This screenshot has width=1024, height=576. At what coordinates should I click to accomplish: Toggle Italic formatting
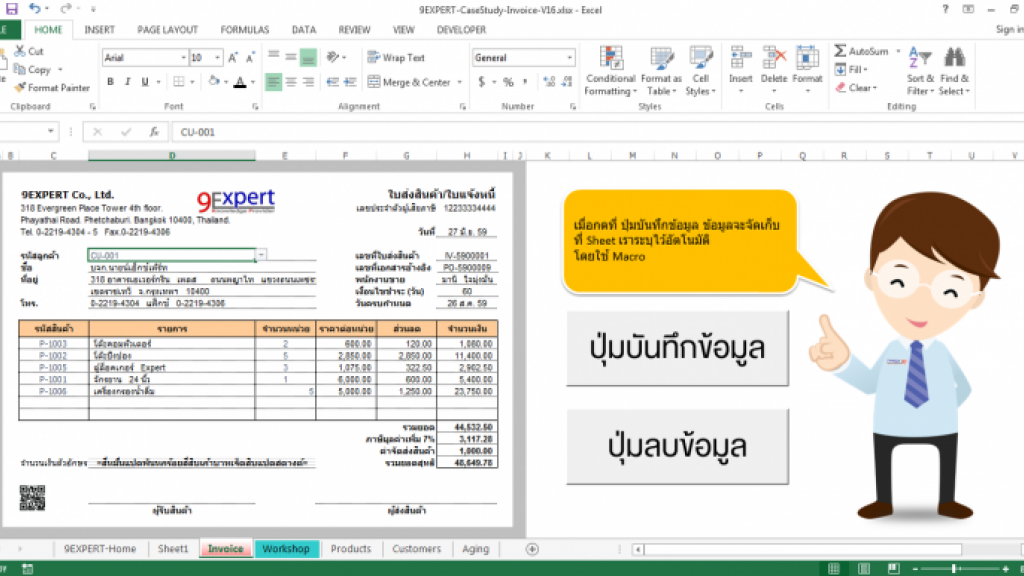pos(128,82)
